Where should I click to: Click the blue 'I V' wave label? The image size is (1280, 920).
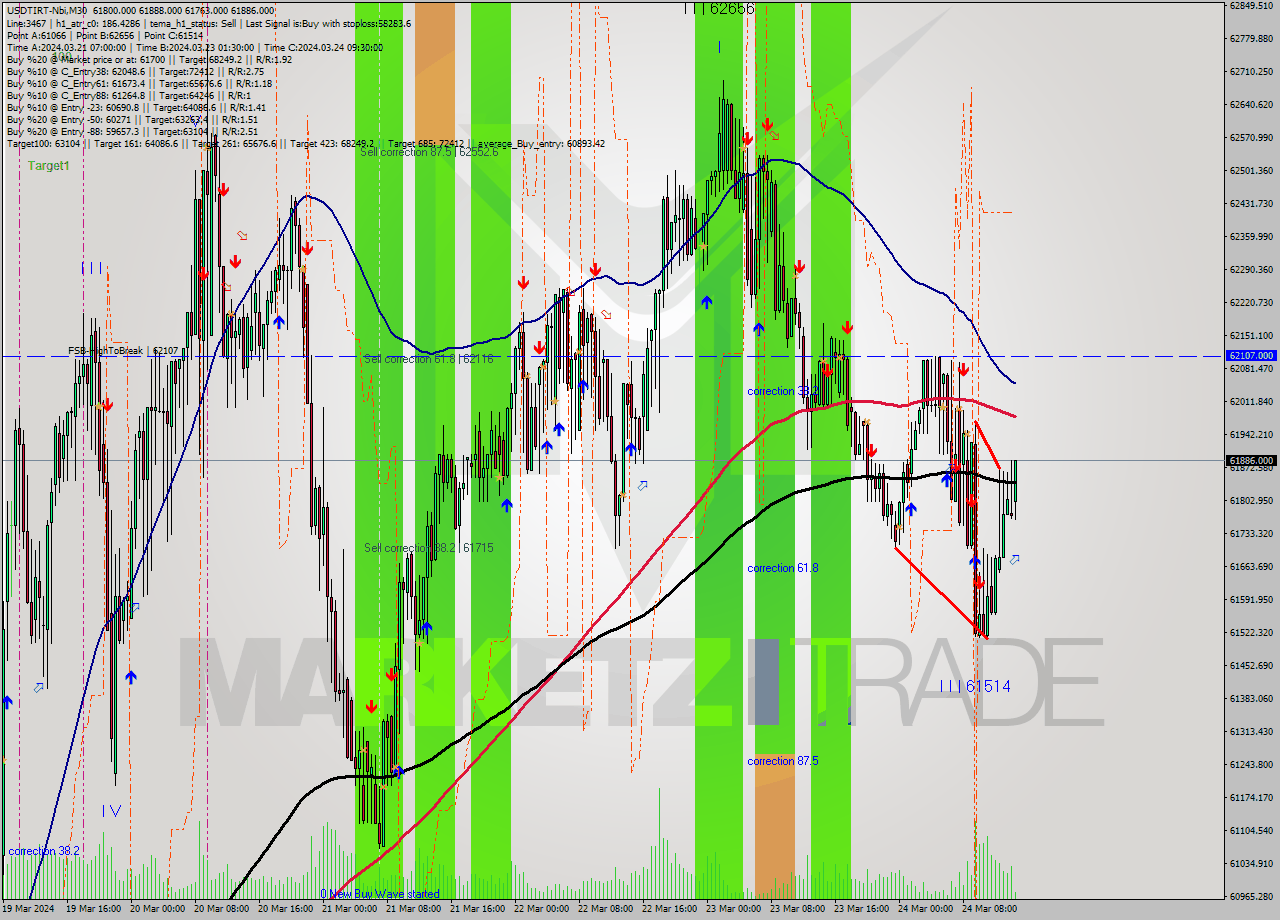(x=112, y=811)
